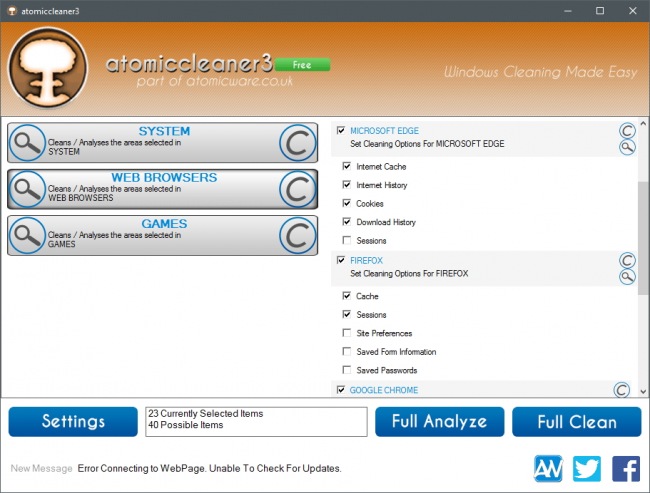Clean GAMES using its C icon
This screenshot has height=493, width=650.
tap(298, 236)
